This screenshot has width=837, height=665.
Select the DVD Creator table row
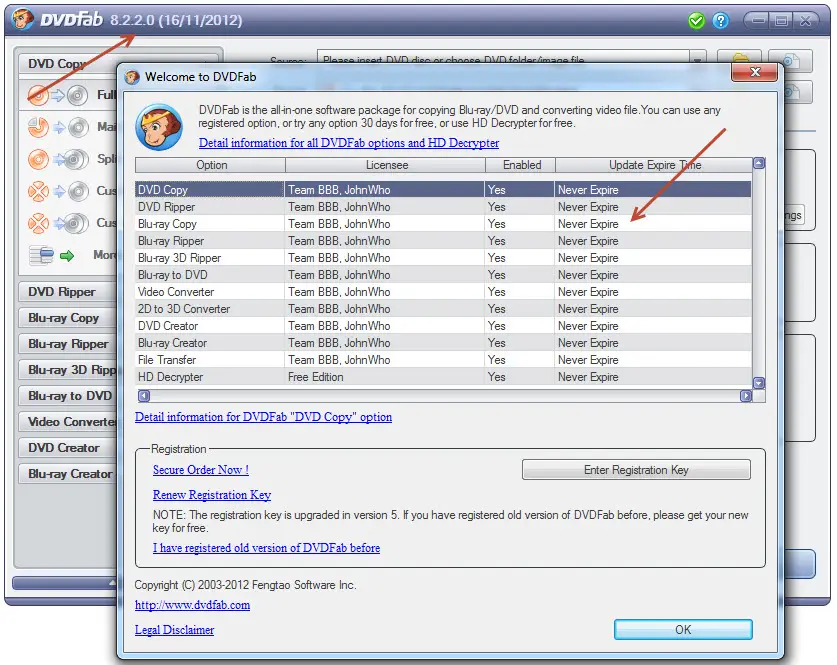(x=443, y=326)
